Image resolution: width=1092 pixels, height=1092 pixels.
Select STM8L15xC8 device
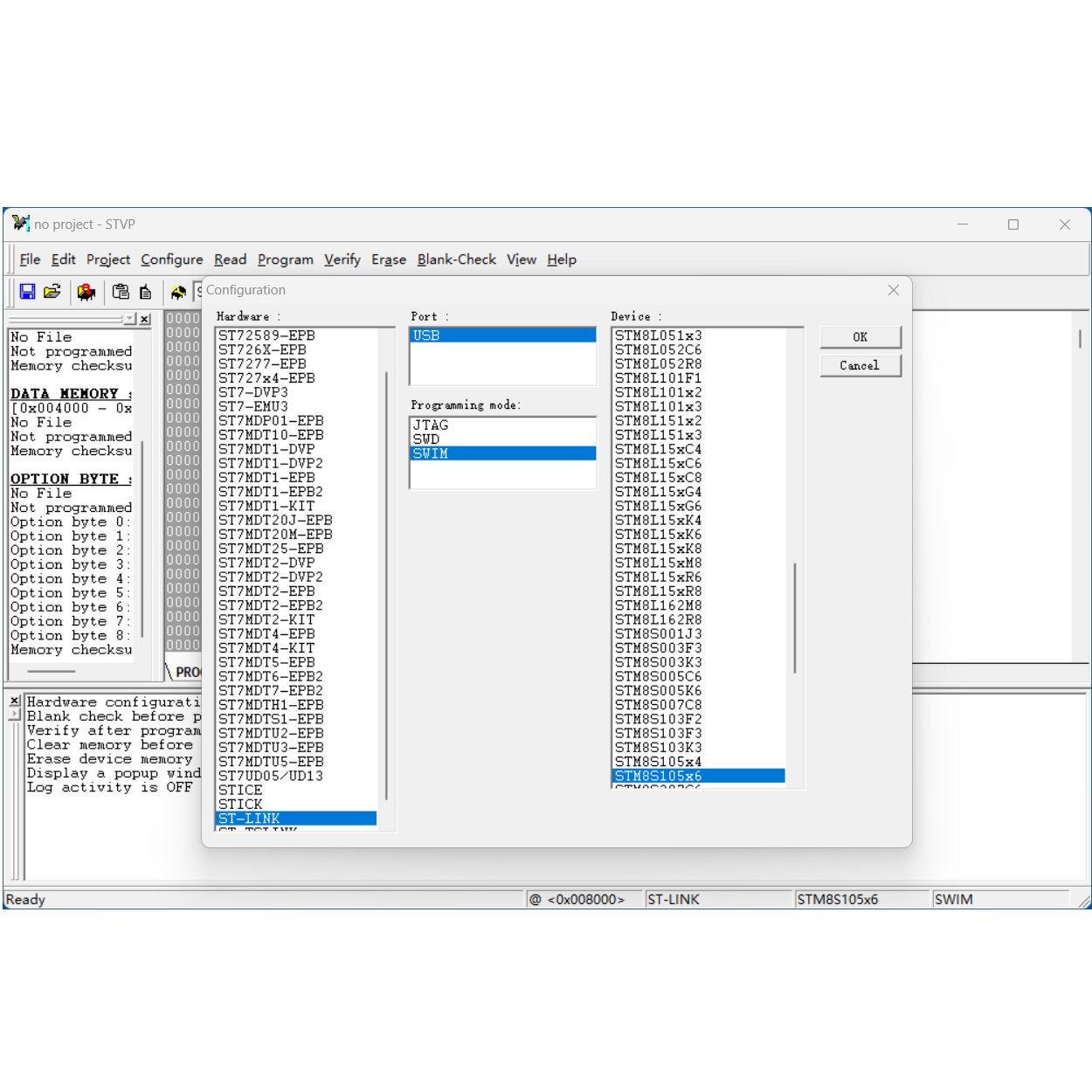tap(698, 478)
